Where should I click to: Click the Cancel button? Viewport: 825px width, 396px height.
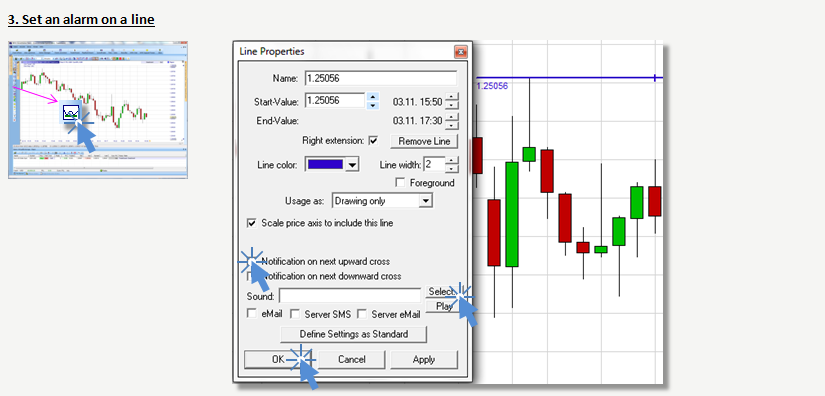tap(351, 360)
